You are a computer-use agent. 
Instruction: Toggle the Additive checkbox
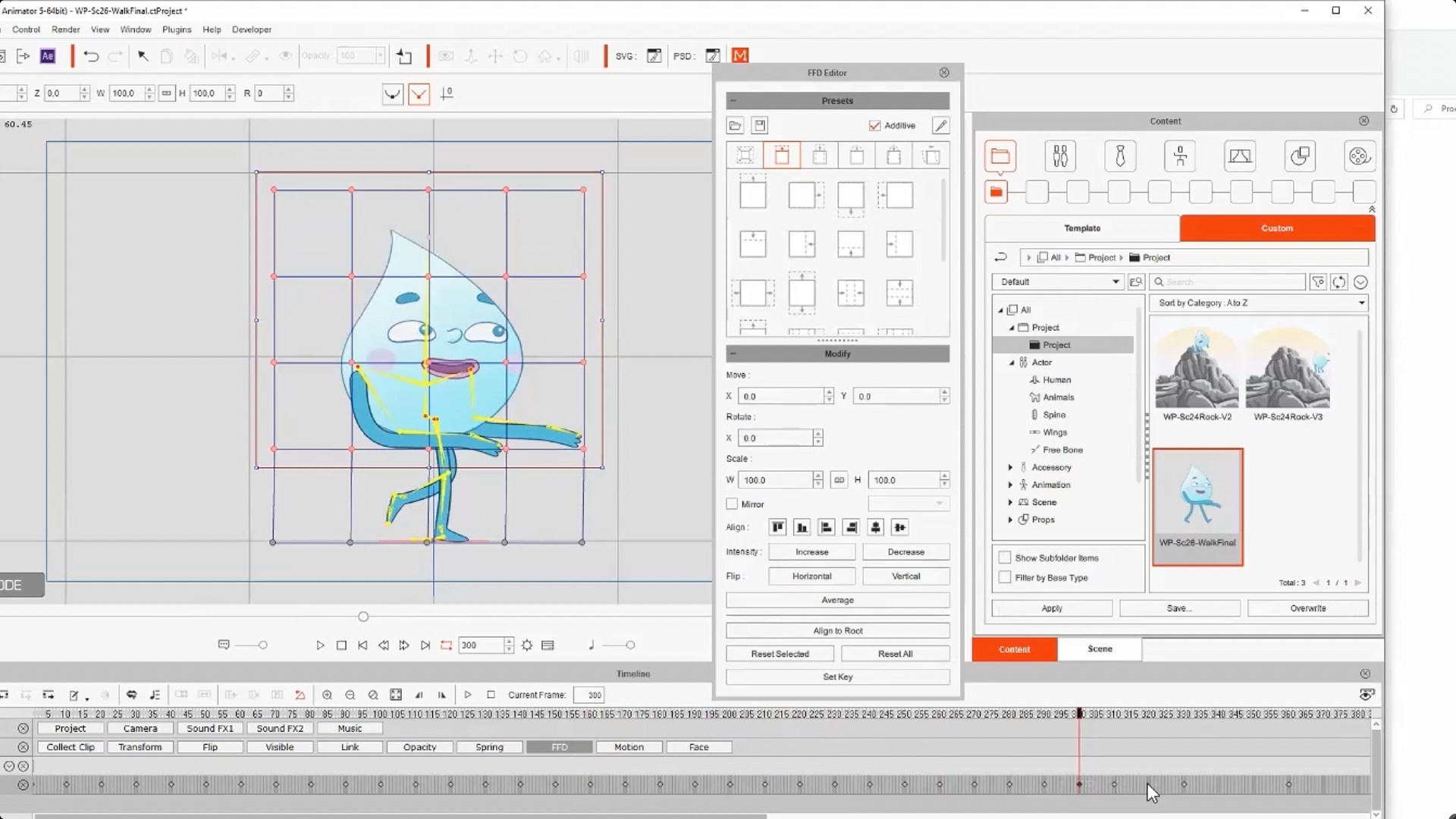[875, 126]
